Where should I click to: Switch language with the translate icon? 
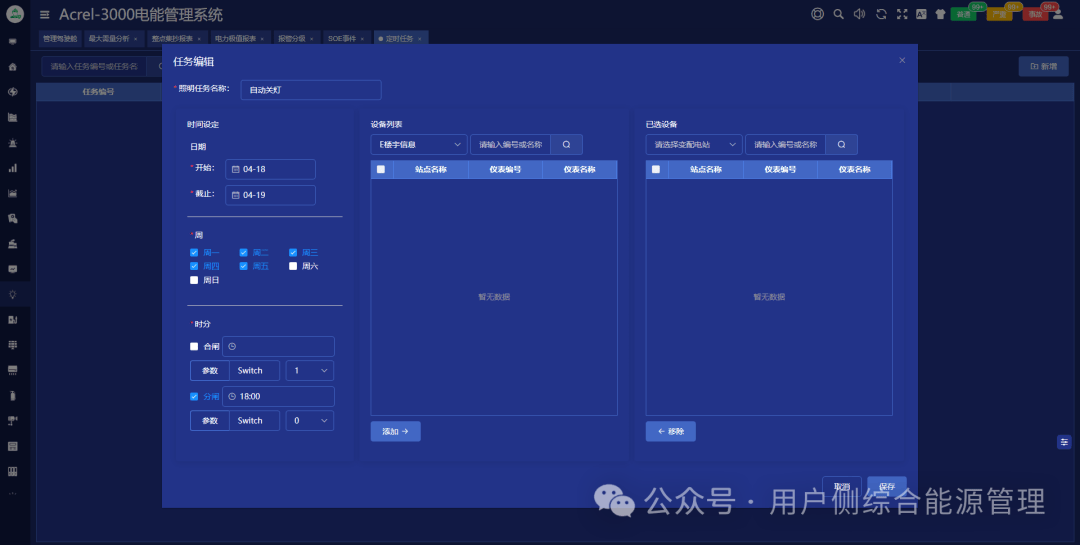pyautogui.click(x=921, y=14)
